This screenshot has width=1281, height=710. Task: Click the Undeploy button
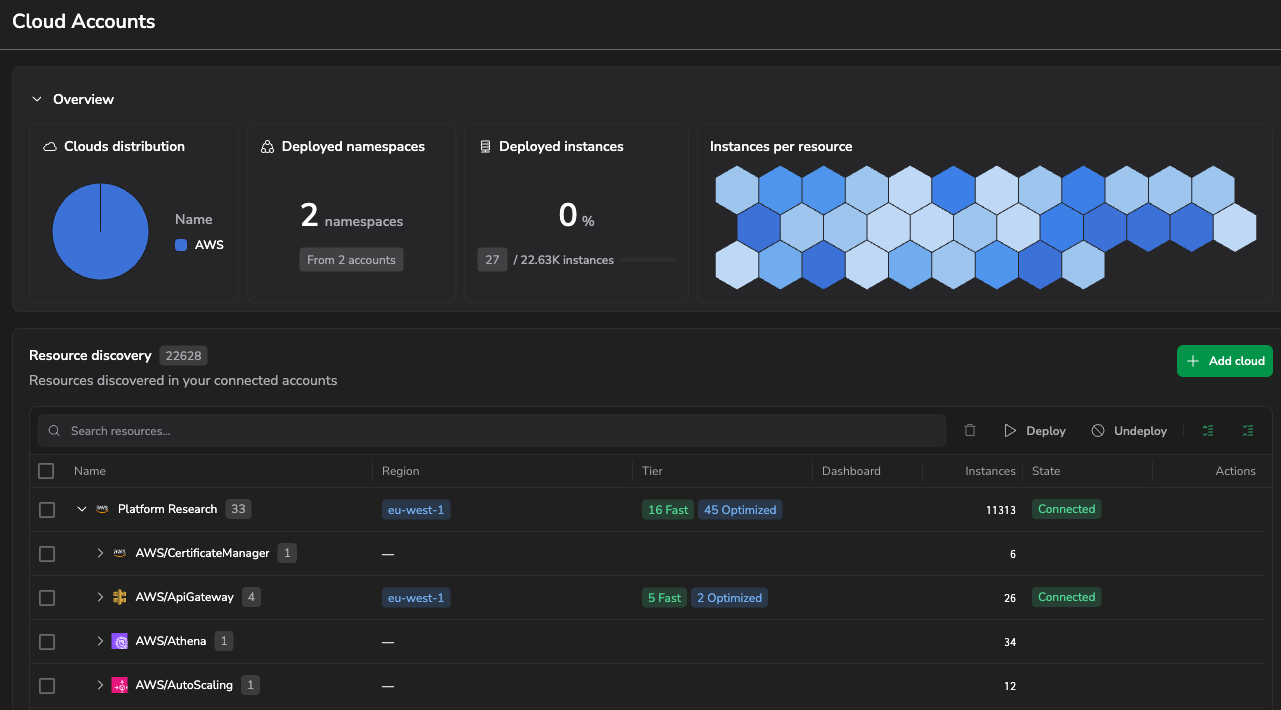click(x=1129, y=431)
